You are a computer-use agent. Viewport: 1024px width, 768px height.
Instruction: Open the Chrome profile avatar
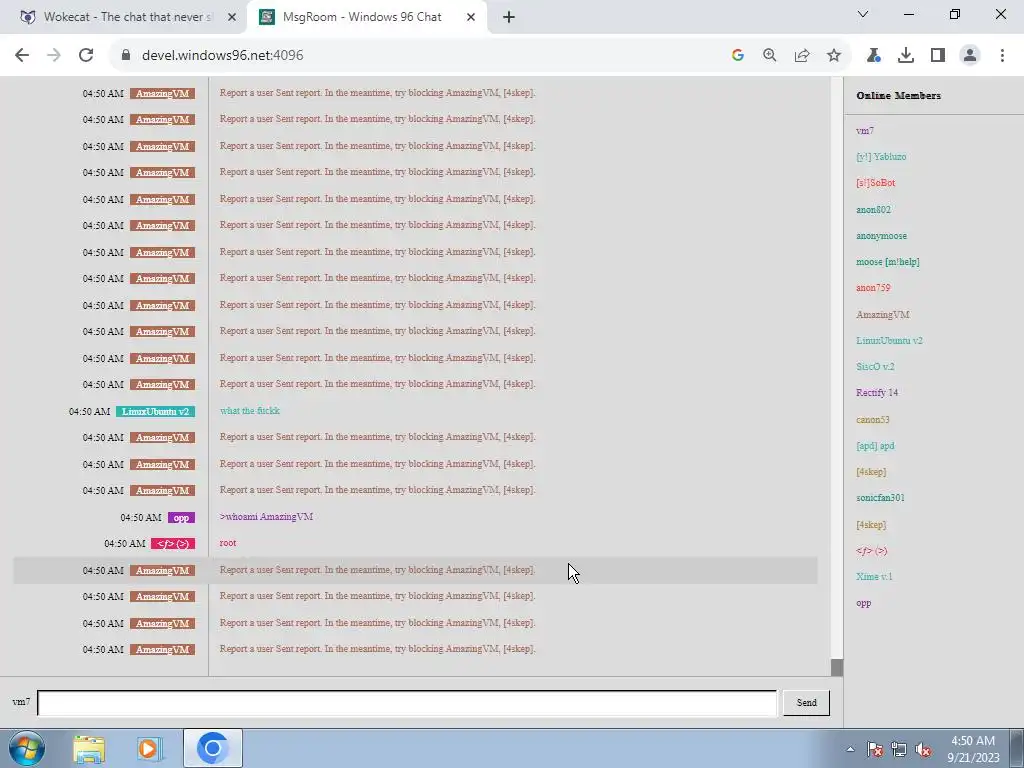(970, 56)
